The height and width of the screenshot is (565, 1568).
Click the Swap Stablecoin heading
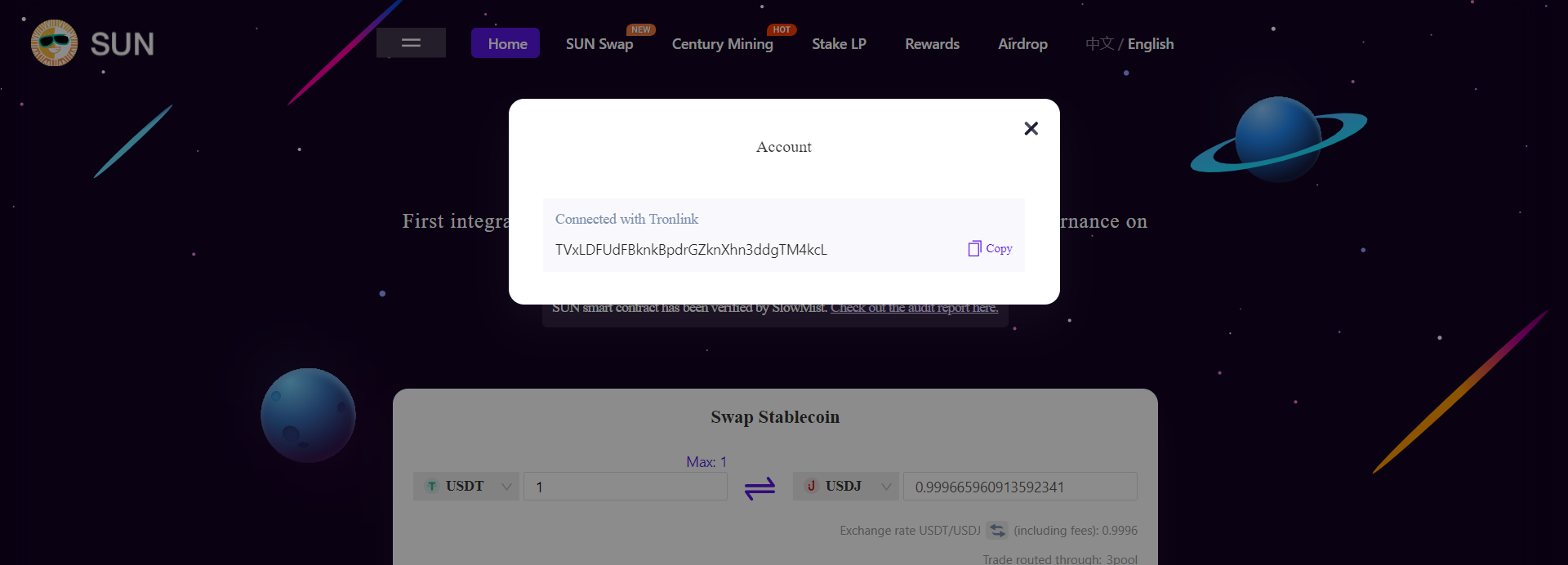pyautogui.click(x=775, y=417)
